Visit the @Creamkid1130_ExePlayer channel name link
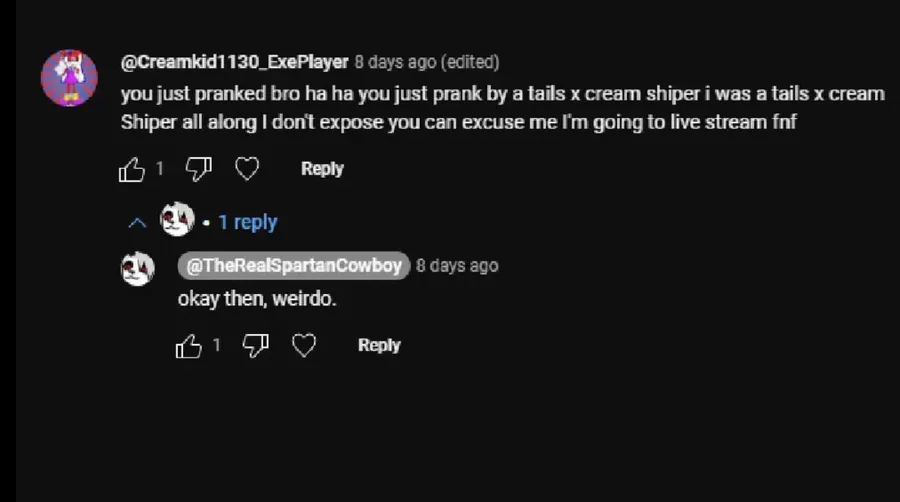The image size is (900, 502). [x=234, y=62]
